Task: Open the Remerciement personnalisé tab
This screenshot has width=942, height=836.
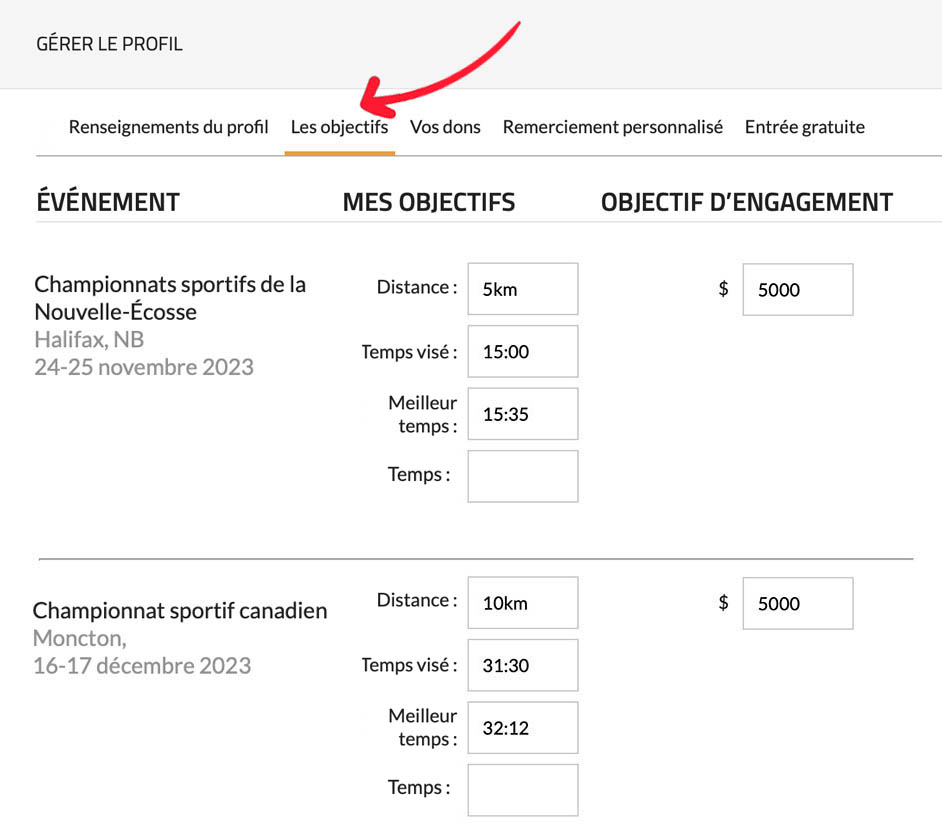Action: pyautogui.click(x=612, y=127)
